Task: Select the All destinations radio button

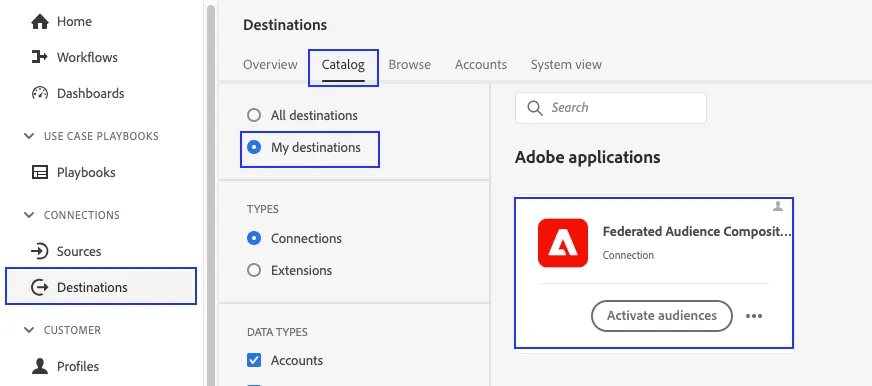Action: click(254, 116)
